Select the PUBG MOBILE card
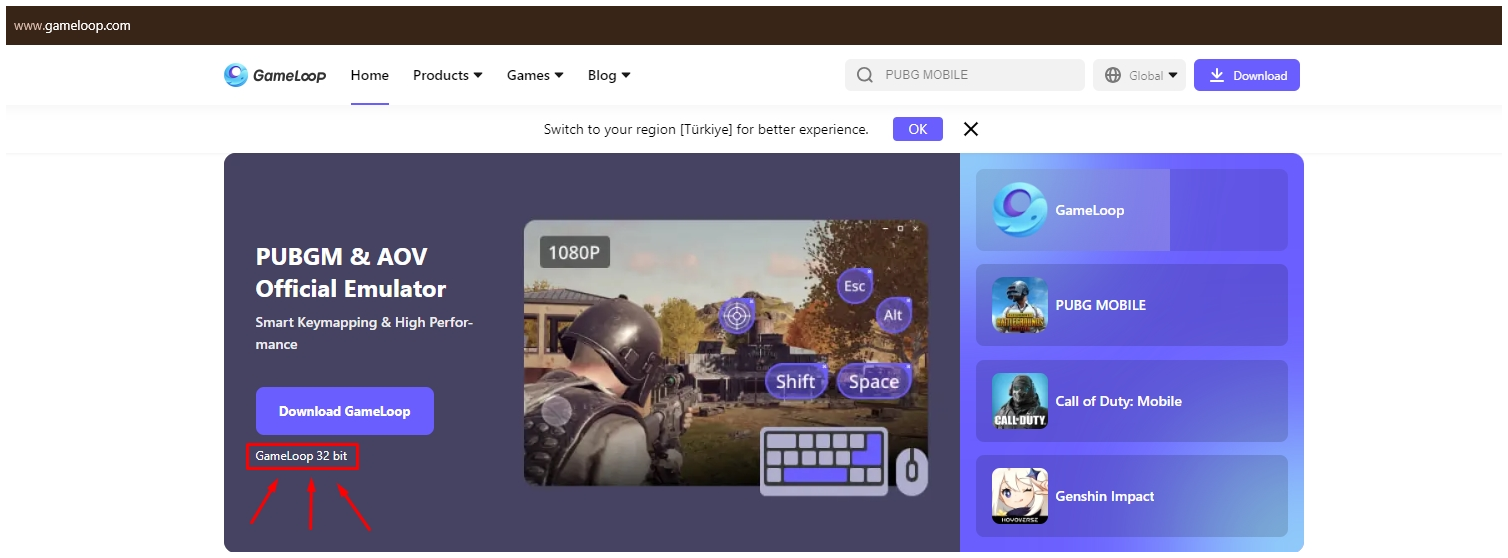The height and width of the screenshot is (558, 1508). [1132, 305]
